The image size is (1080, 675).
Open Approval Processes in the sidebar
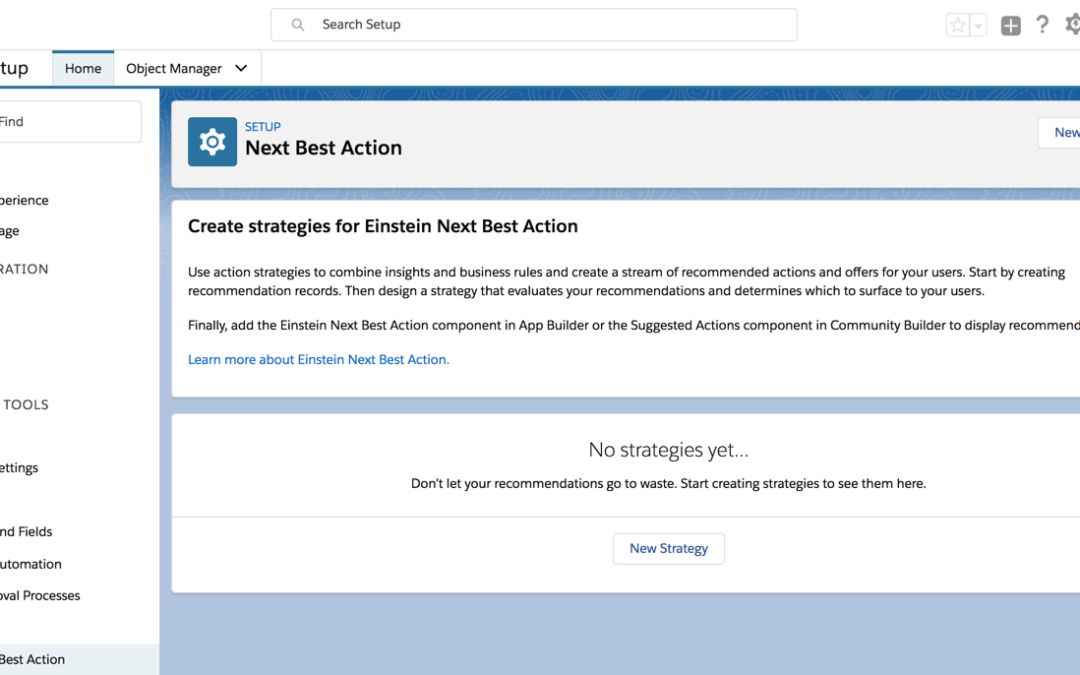40,595
